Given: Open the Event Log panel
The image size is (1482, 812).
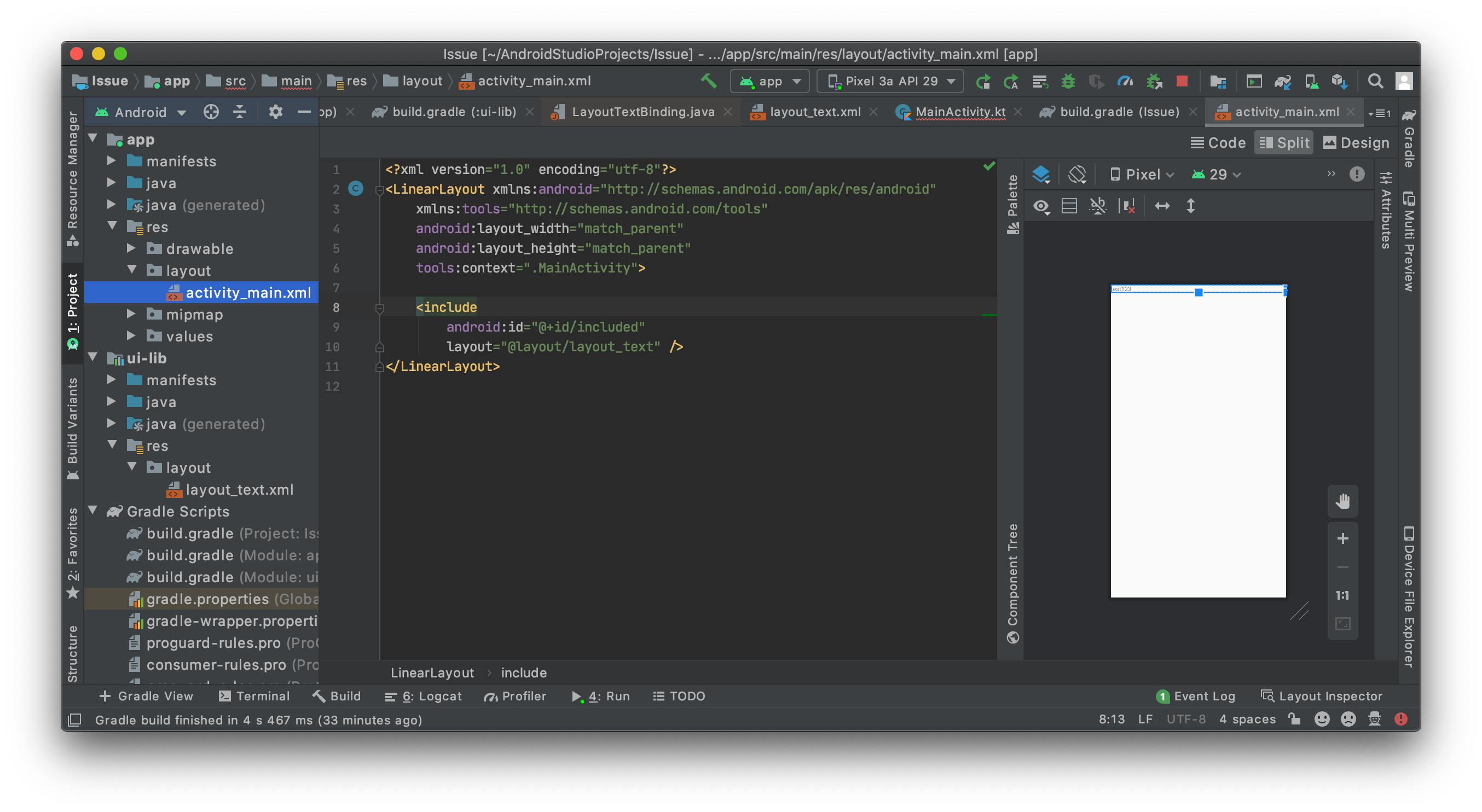Looking at the screenshot, I should 1195,696.
